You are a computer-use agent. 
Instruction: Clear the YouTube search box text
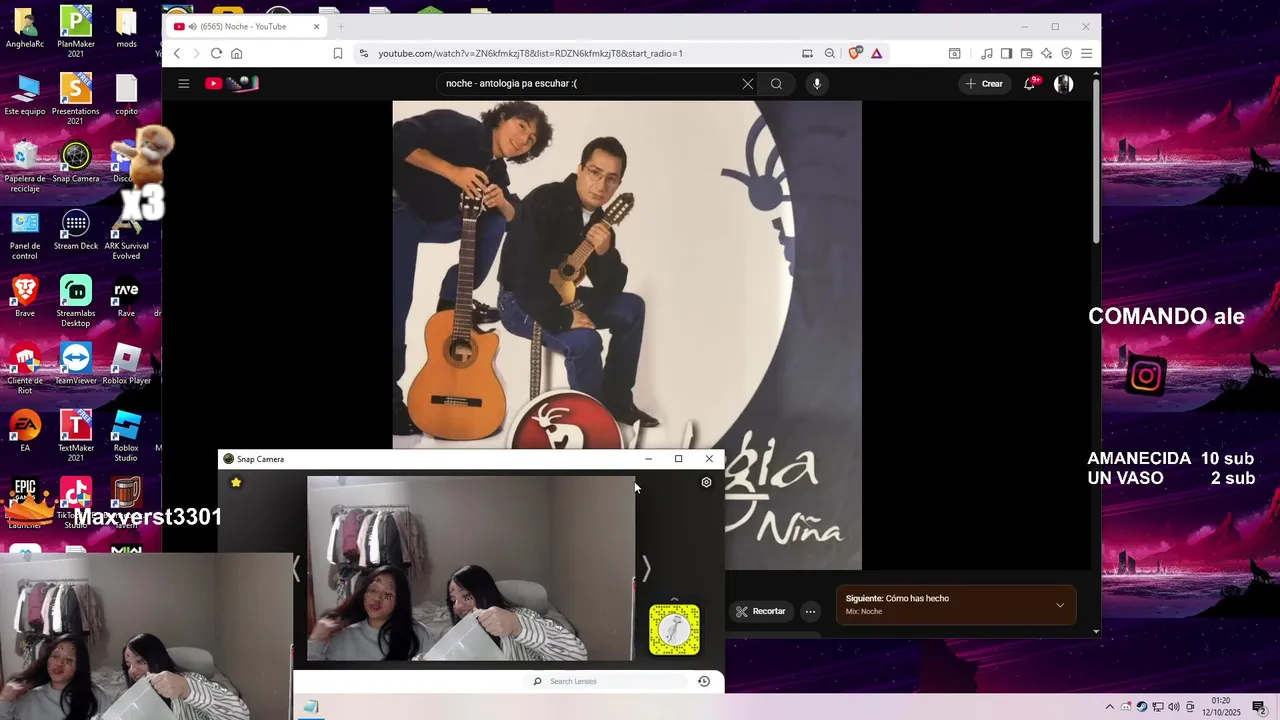pyautogui.click(x=747, y=84)
